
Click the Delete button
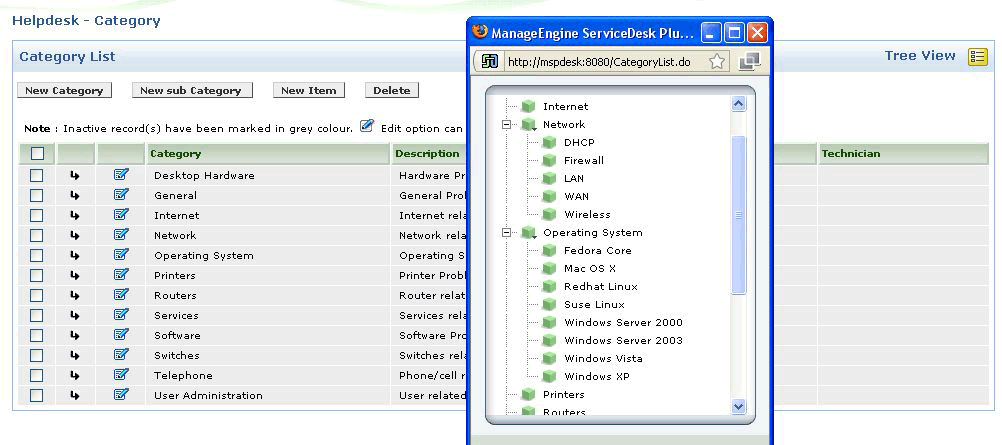point(391,90)
